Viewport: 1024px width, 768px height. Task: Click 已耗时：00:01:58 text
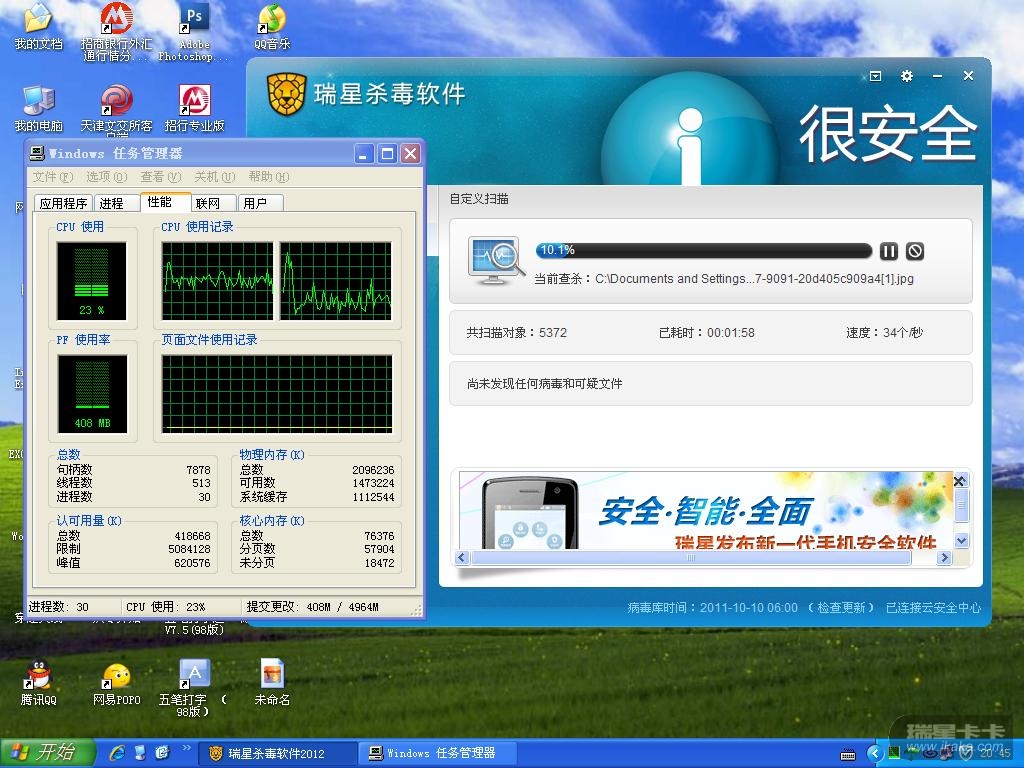click(x=707, y=332)
